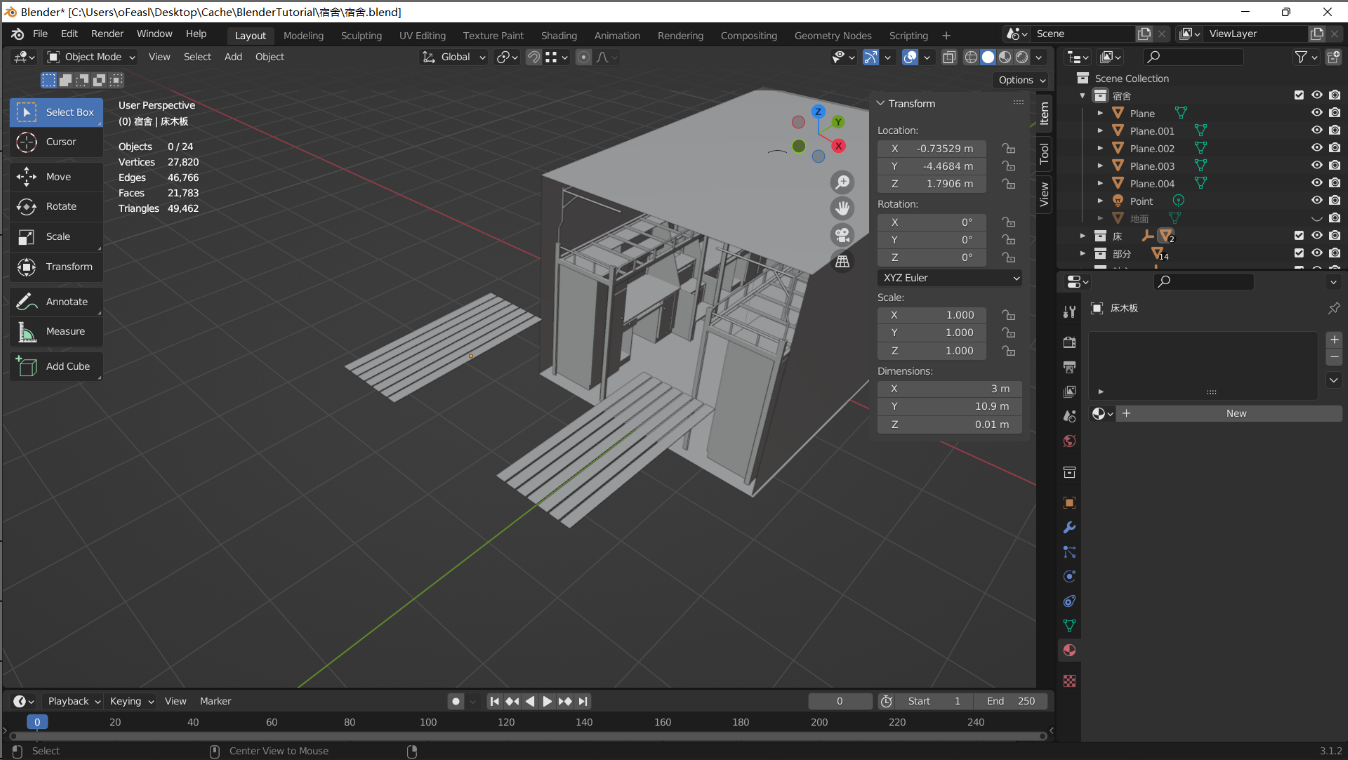Open the Modifiers wrench icon
Viewport: 1348px width, 760px height.
click(1069, 528)
